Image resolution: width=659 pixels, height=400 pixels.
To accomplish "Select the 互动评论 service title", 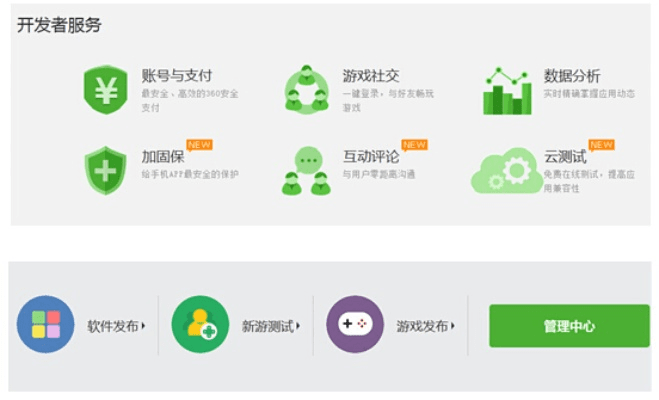I will [x=371, y=157].
